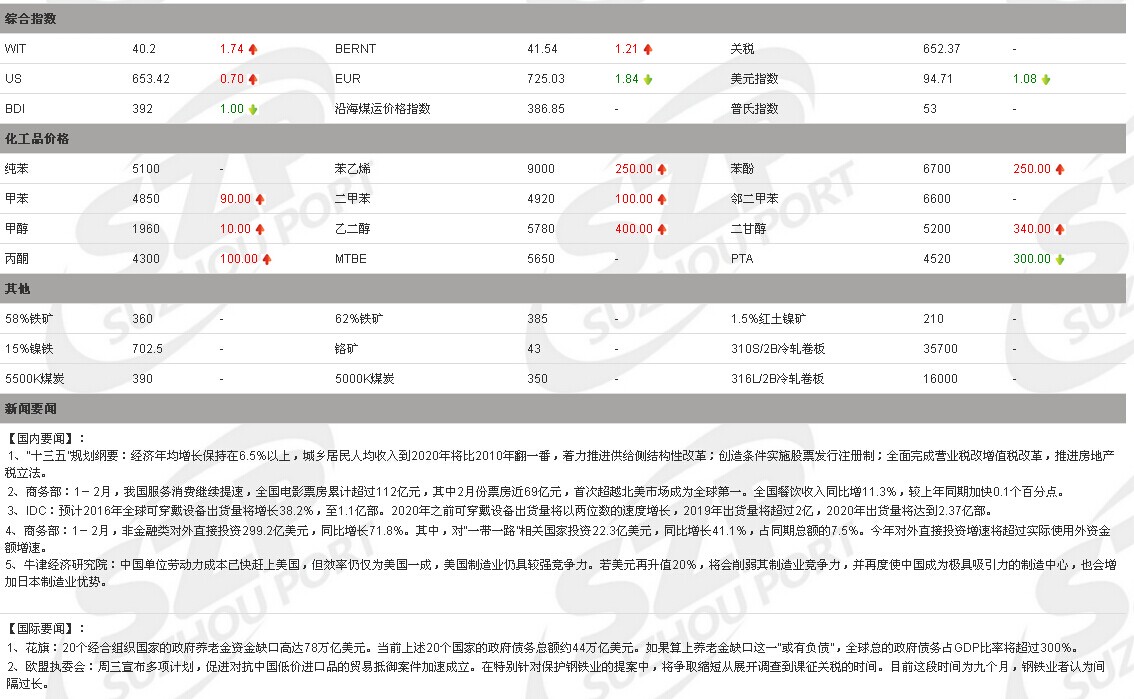Click the 316L/2B冷轧卷板 price 16000
This screenshot has height=699, width=1134.
(x=941, y=379)
